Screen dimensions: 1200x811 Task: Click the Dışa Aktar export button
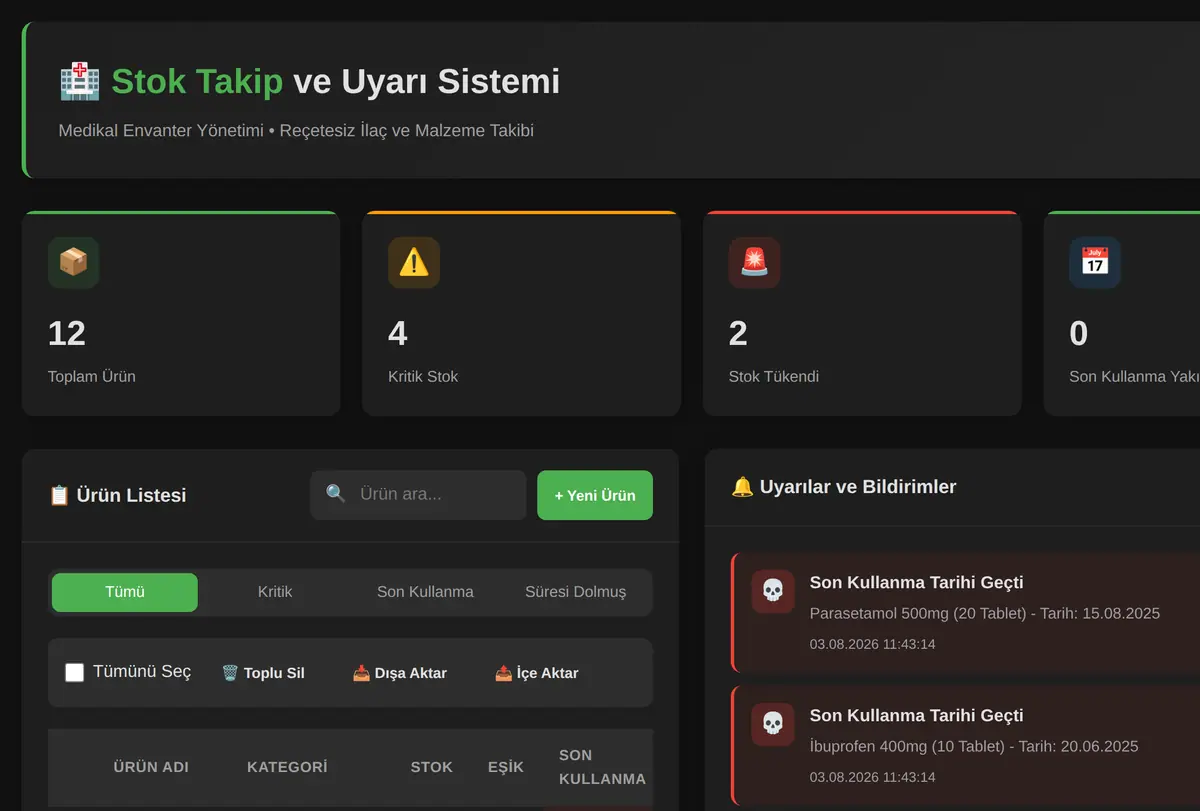[400, 673]
